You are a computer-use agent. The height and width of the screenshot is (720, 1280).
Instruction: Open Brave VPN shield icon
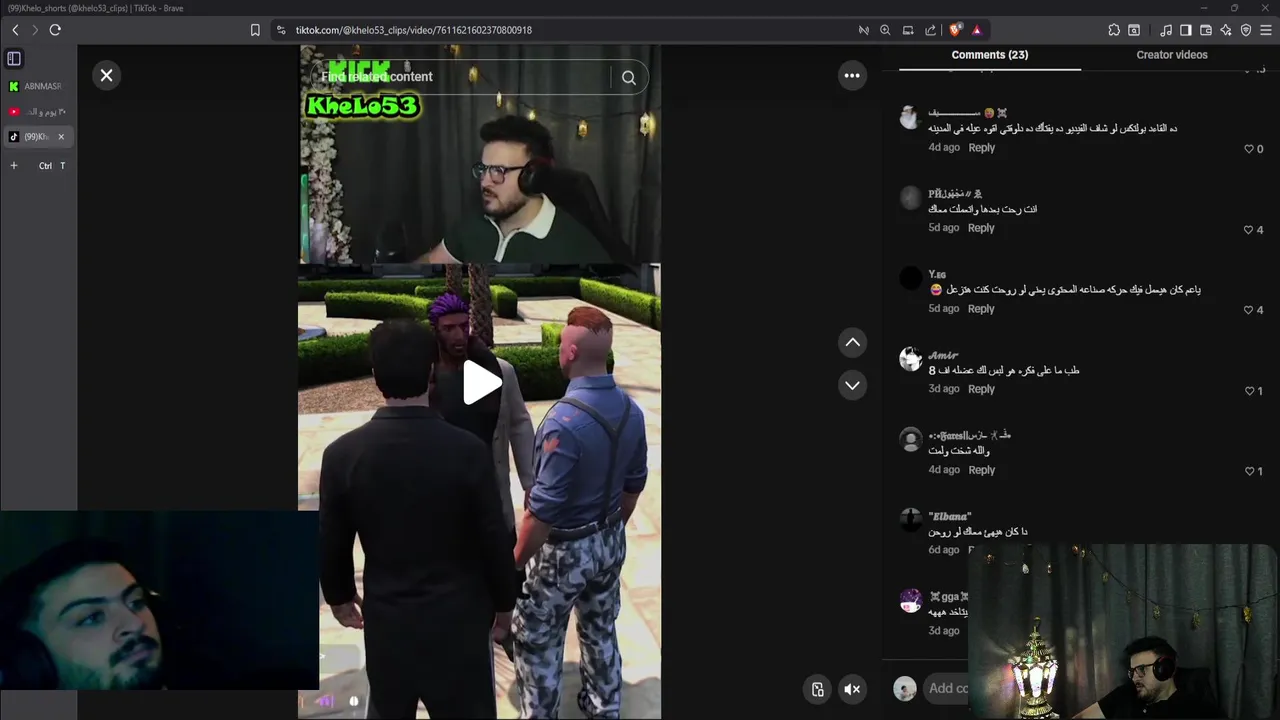click(x=1246, y=30)
